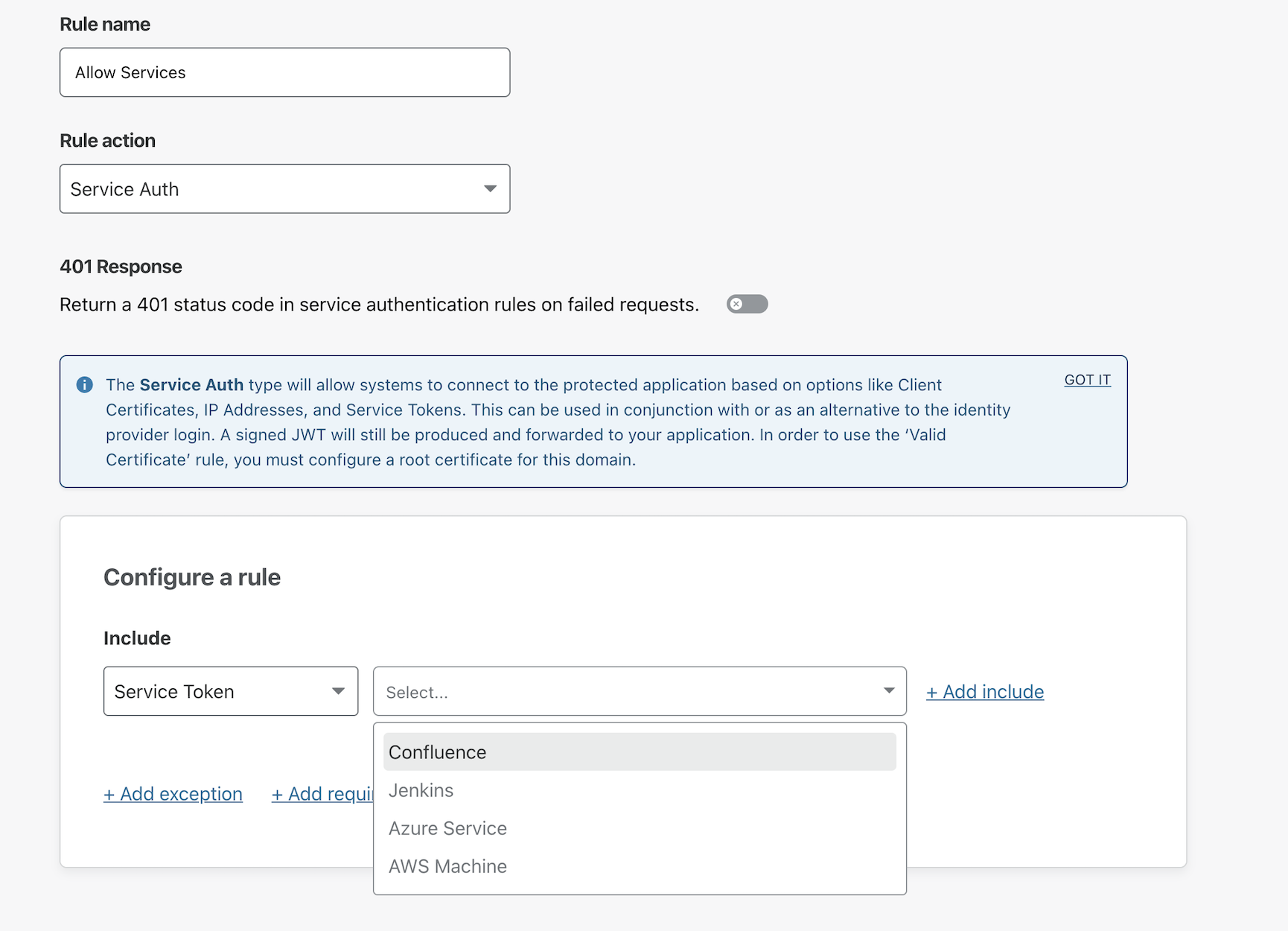The height and width of the screenshot is (931, 1288).
Task: Click the + Add include link
Action: click(x=984, y=692)
